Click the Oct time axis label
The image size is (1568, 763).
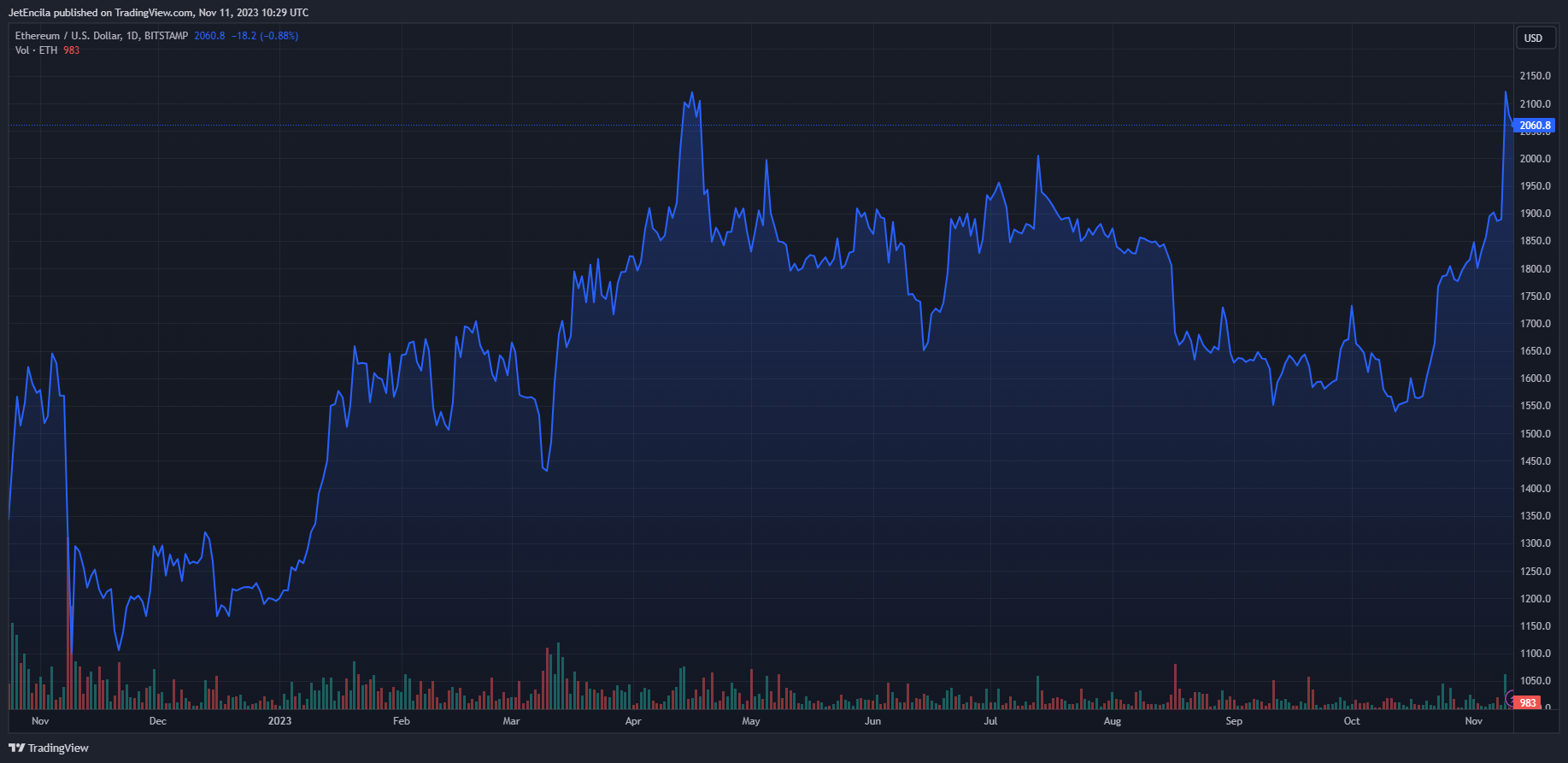(1352, 721)
